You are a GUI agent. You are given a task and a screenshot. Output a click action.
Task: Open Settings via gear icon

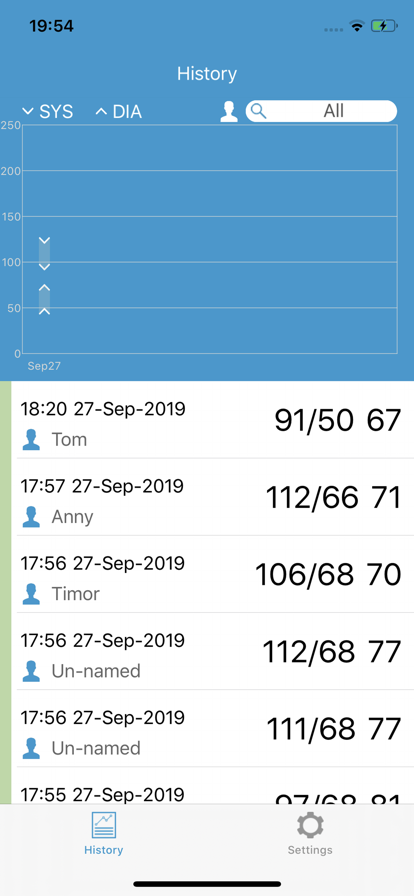coord(310,825)
